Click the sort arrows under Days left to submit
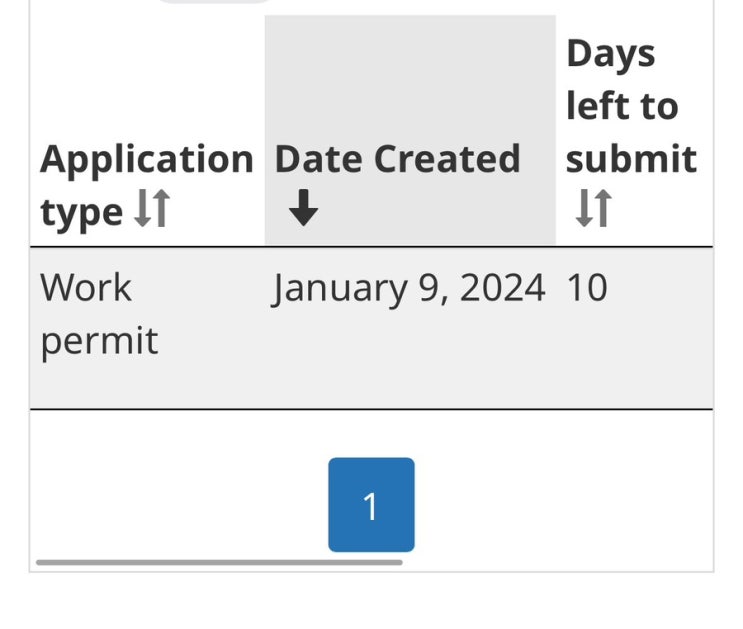Viewport: 743px width, 629px height. (592, 211)
